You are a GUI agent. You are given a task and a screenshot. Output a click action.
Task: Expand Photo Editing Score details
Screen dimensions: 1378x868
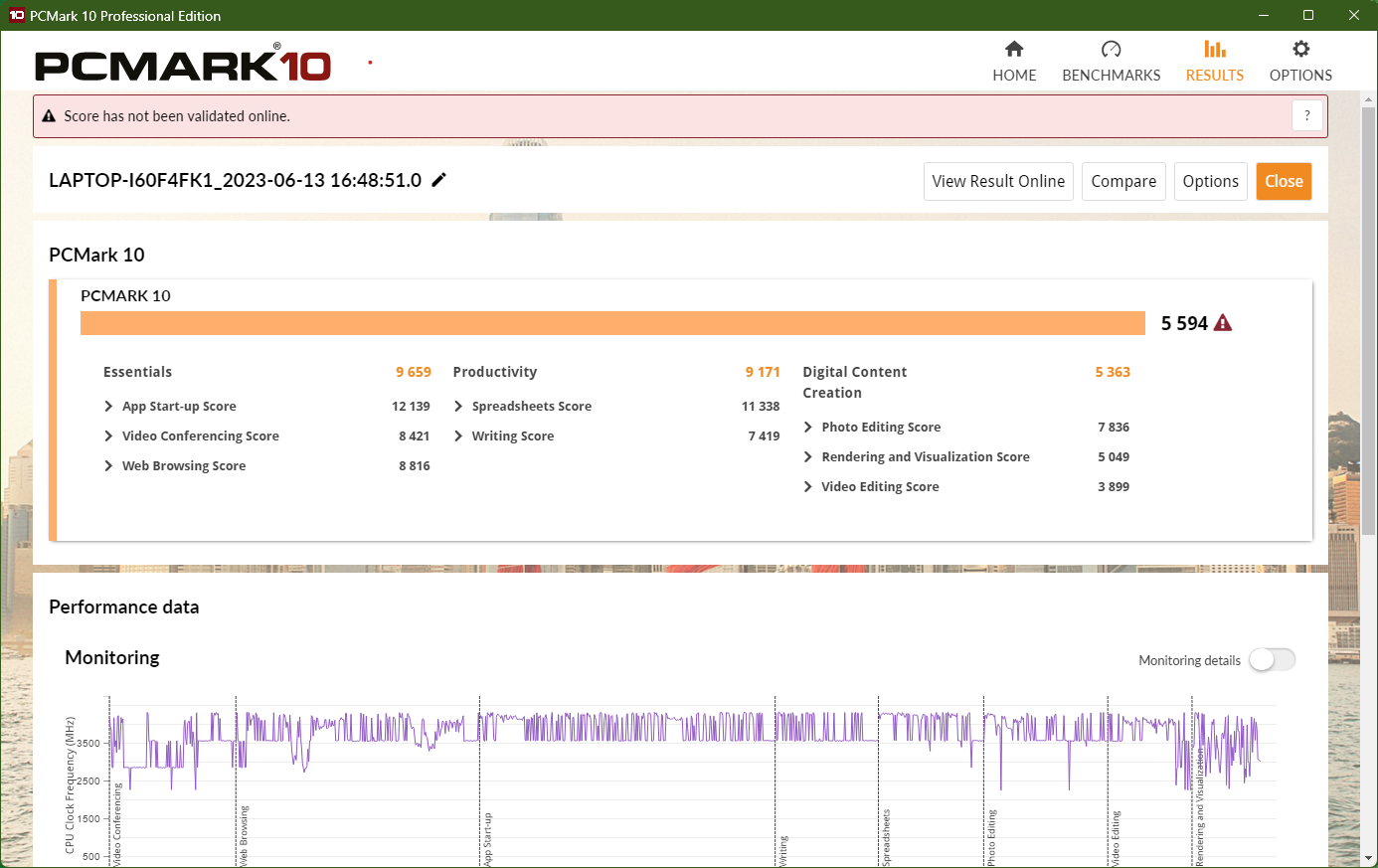coord(808,428)
